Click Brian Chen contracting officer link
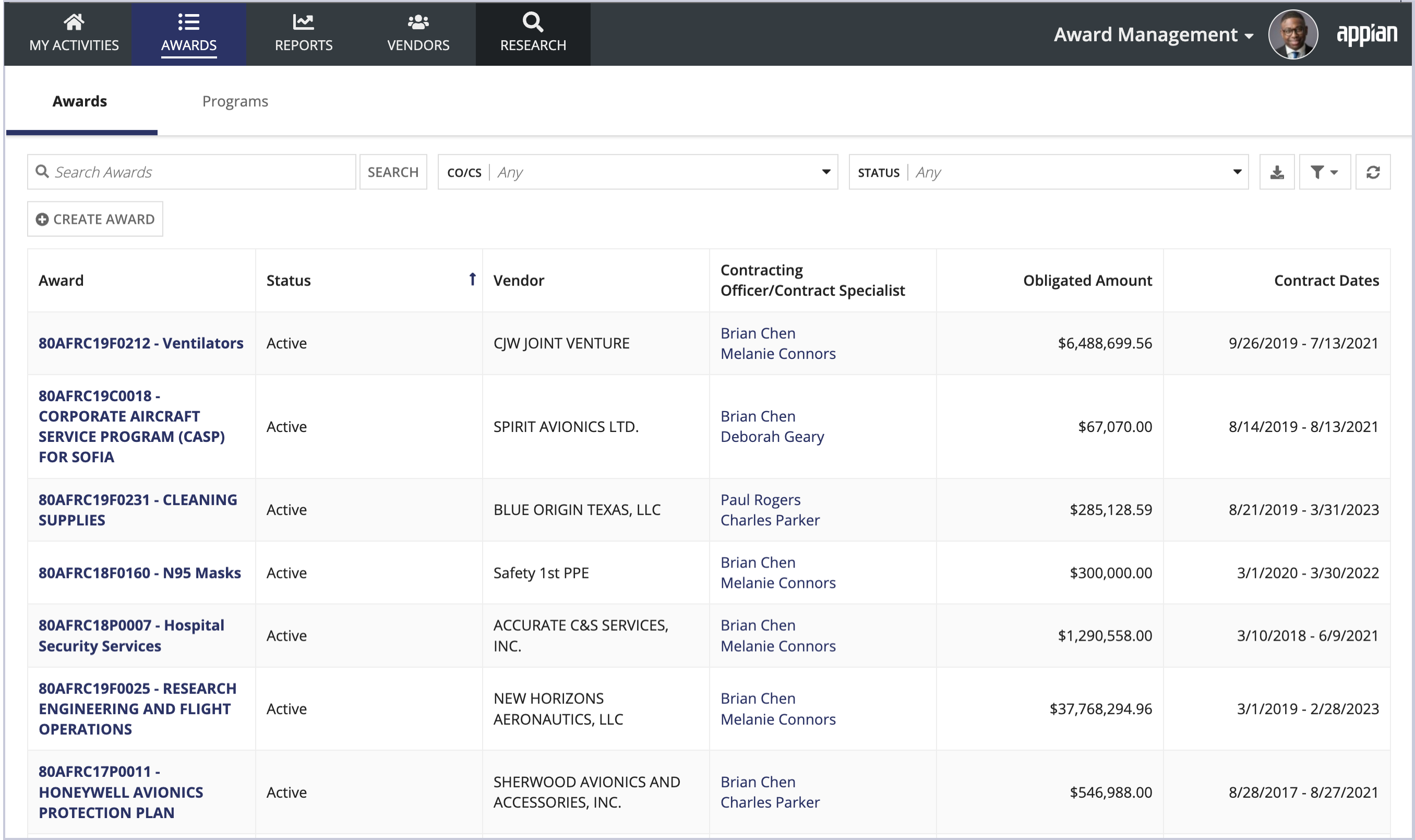 [x=757, y=333]
